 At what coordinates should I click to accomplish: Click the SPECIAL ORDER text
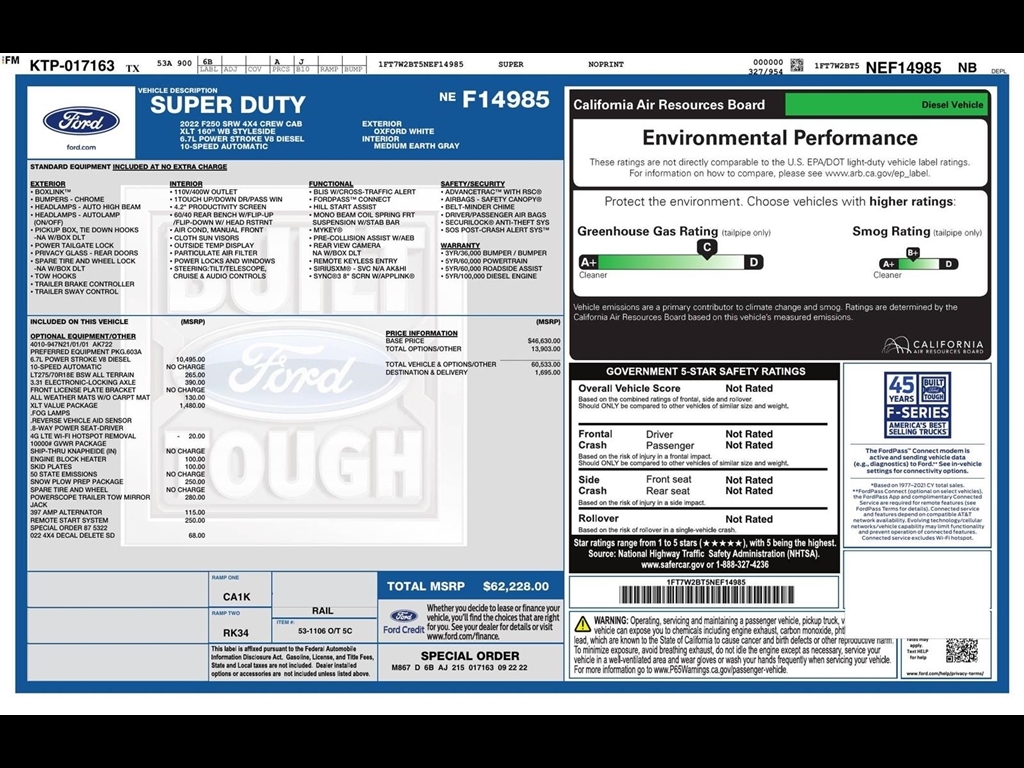(469, 656)
